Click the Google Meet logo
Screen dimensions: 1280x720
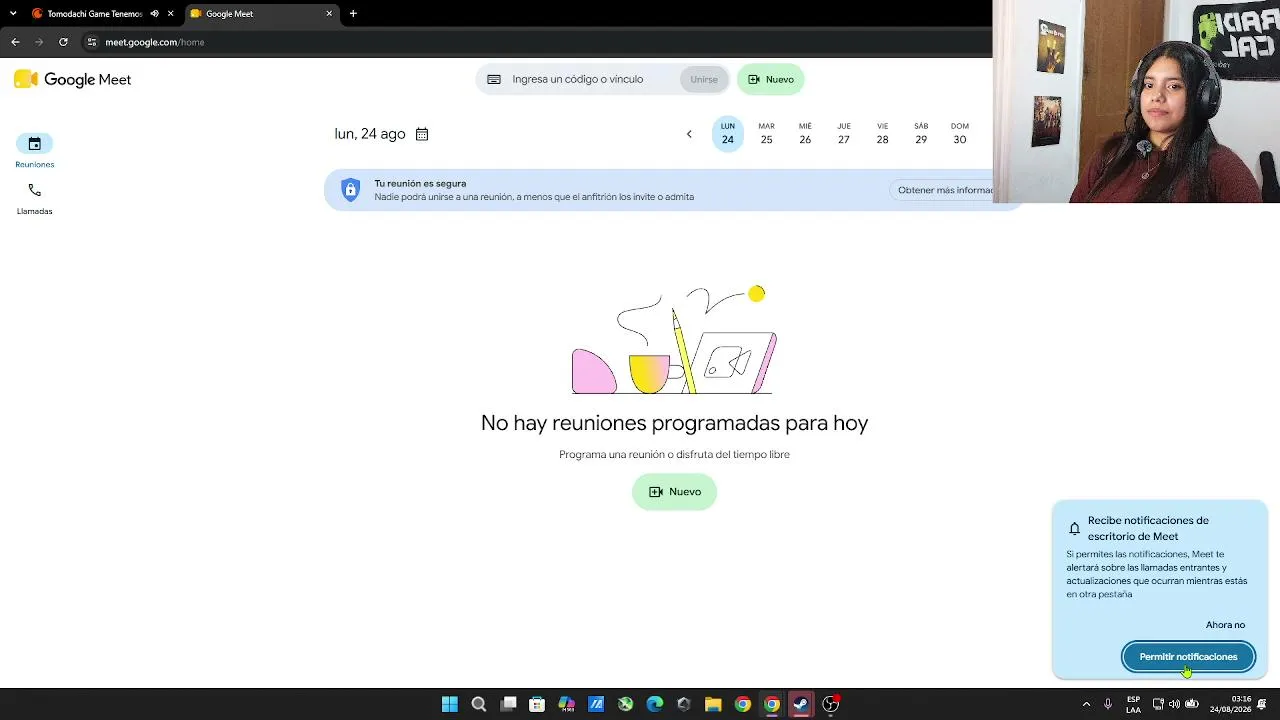(73, 80)
